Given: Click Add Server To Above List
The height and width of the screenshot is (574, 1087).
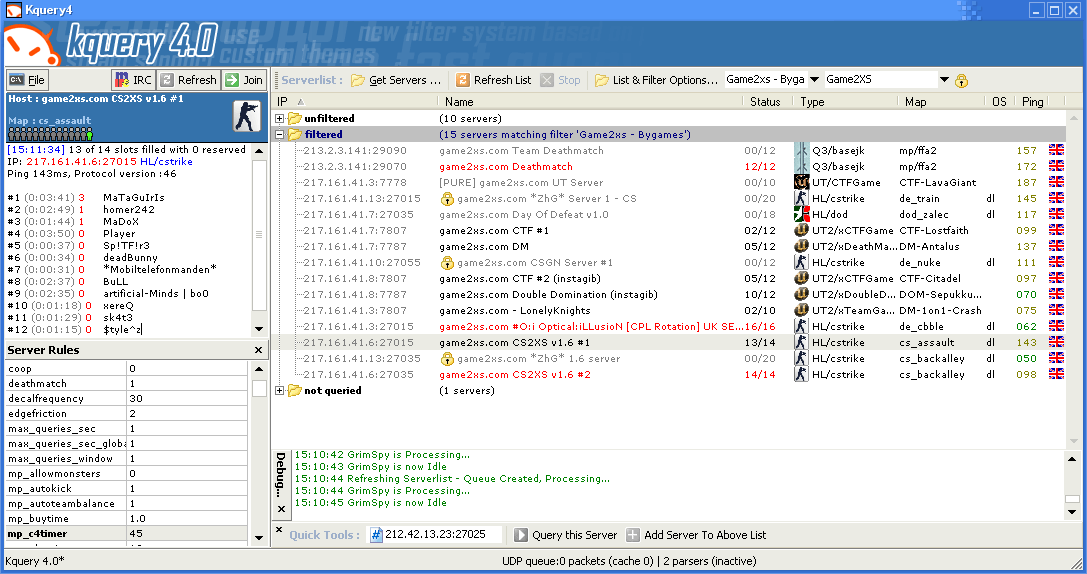Looking at the screenshot, I should point(697,535).
